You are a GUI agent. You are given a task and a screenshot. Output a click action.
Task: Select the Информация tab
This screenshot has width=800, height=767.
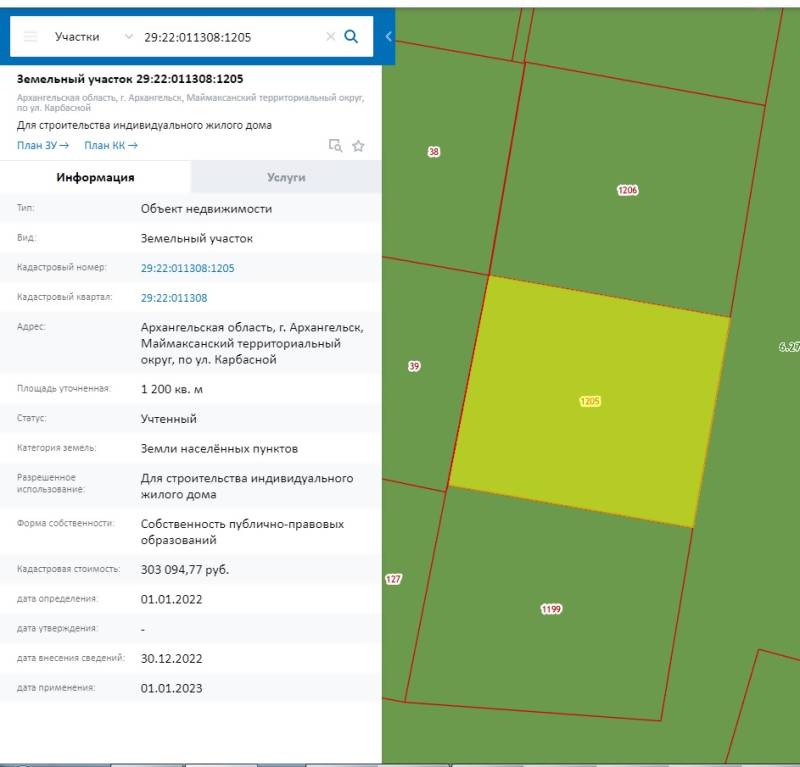(95, 177)
